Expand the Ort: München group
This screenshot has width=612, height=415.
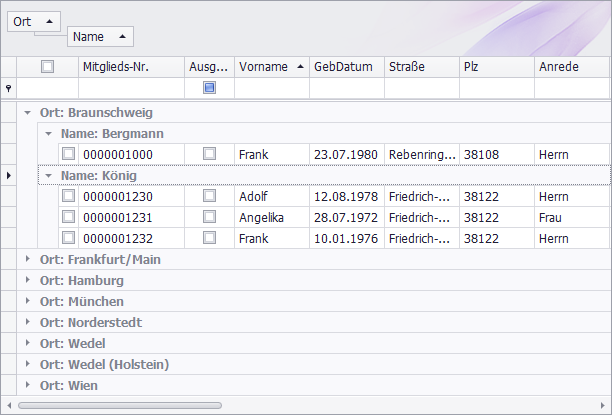[28, 301]
